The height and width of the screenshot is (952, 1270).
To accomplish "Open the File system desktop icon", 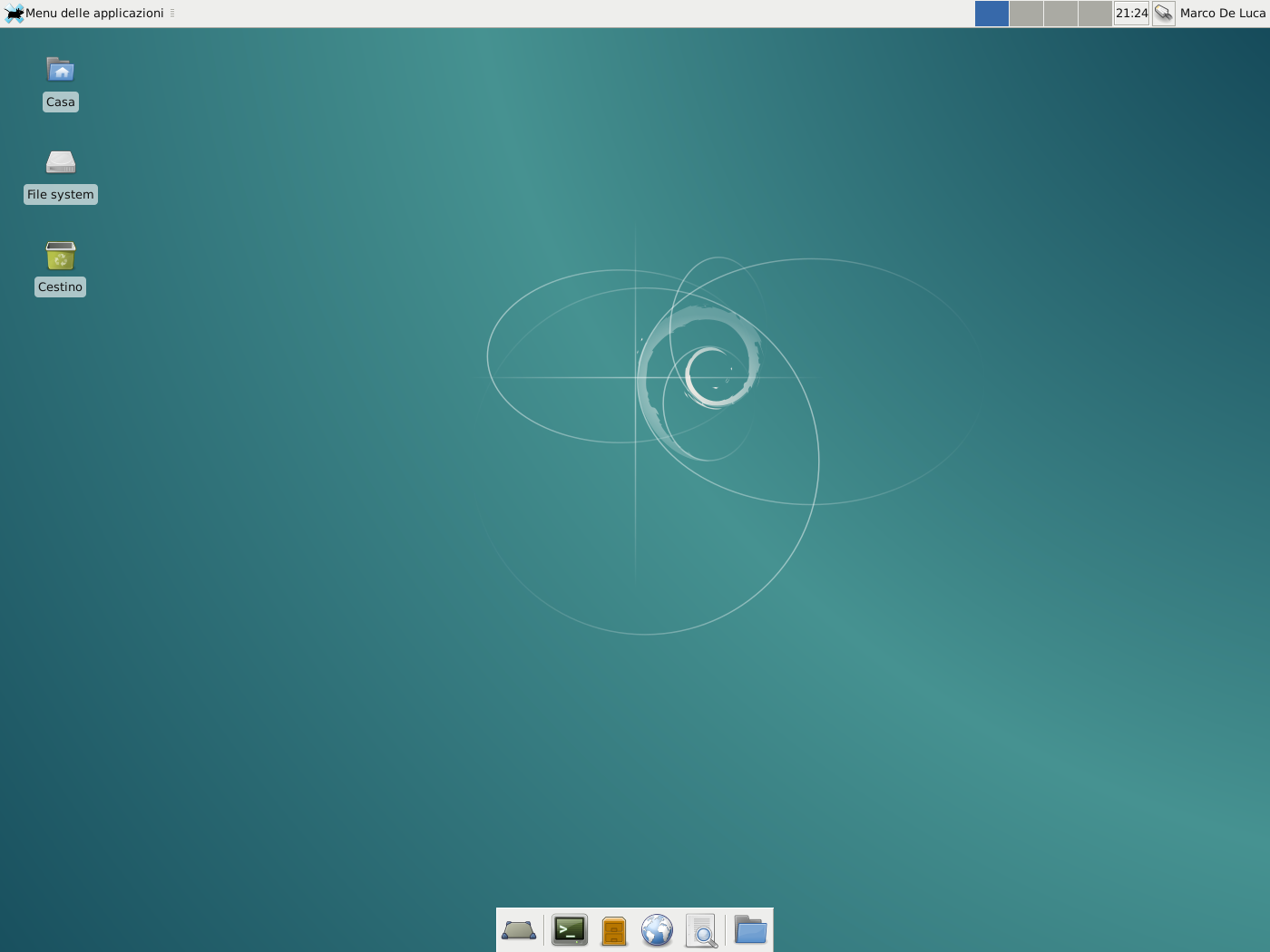I will [60, 163].
